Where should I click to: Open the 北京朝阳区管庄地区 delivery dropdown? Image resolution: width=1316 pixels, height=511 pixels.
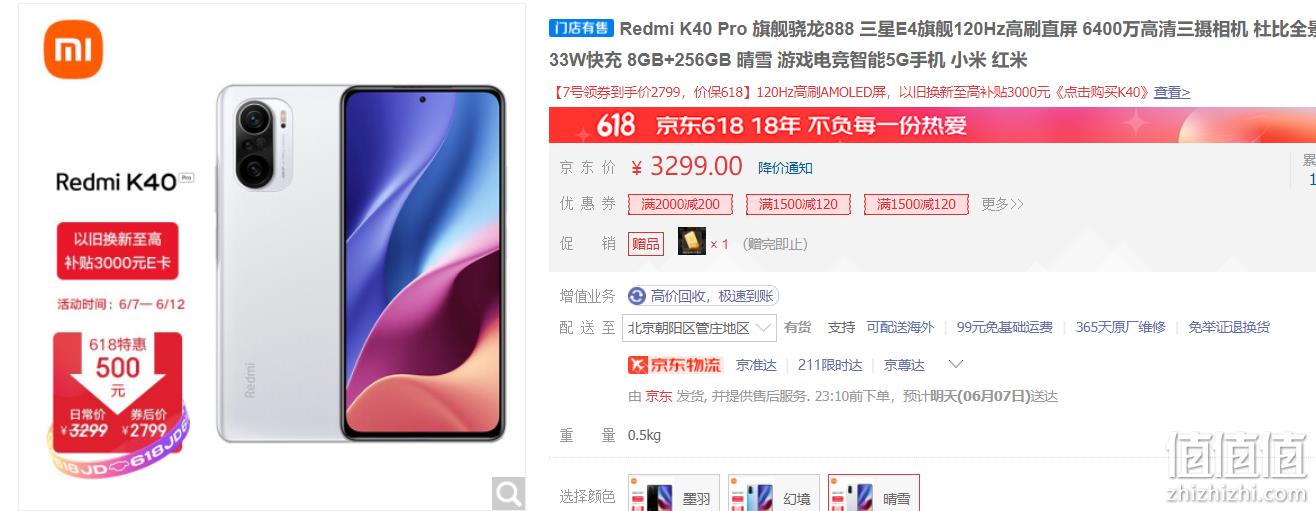click(x=700, y=328)
